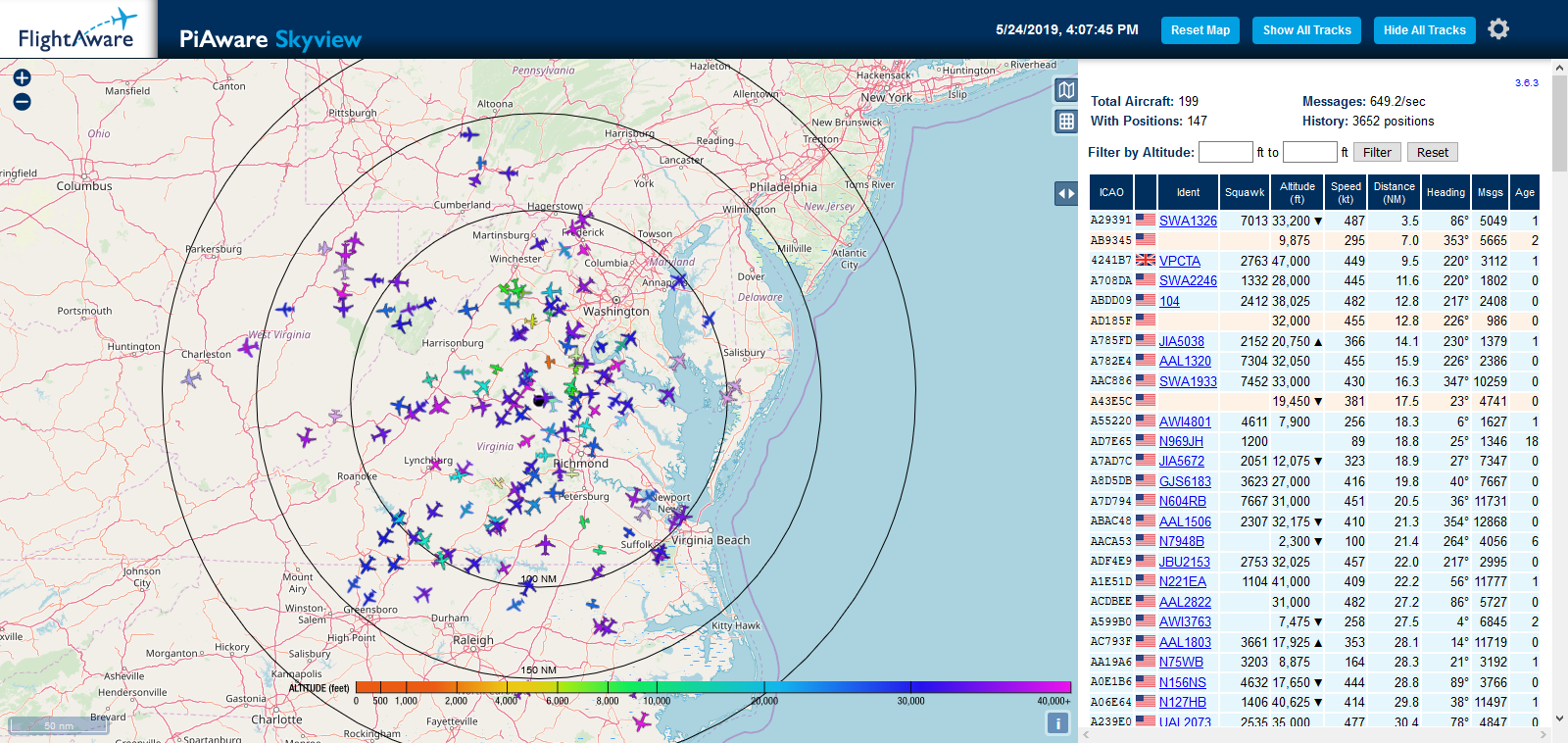This screenshot has height=743, width=1568.
Task: Select the black aircraft marker near map center
Action: [538, 401]
